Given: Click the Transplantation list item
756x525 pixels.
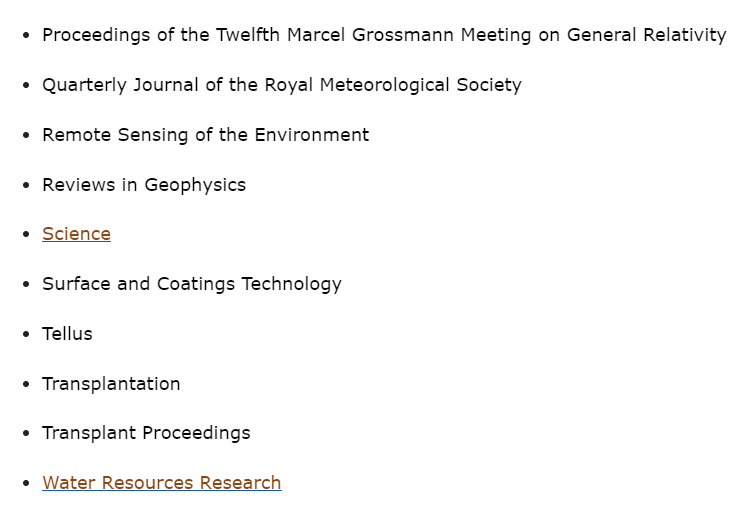Looking at the screenshot, I should coord(111,384).
